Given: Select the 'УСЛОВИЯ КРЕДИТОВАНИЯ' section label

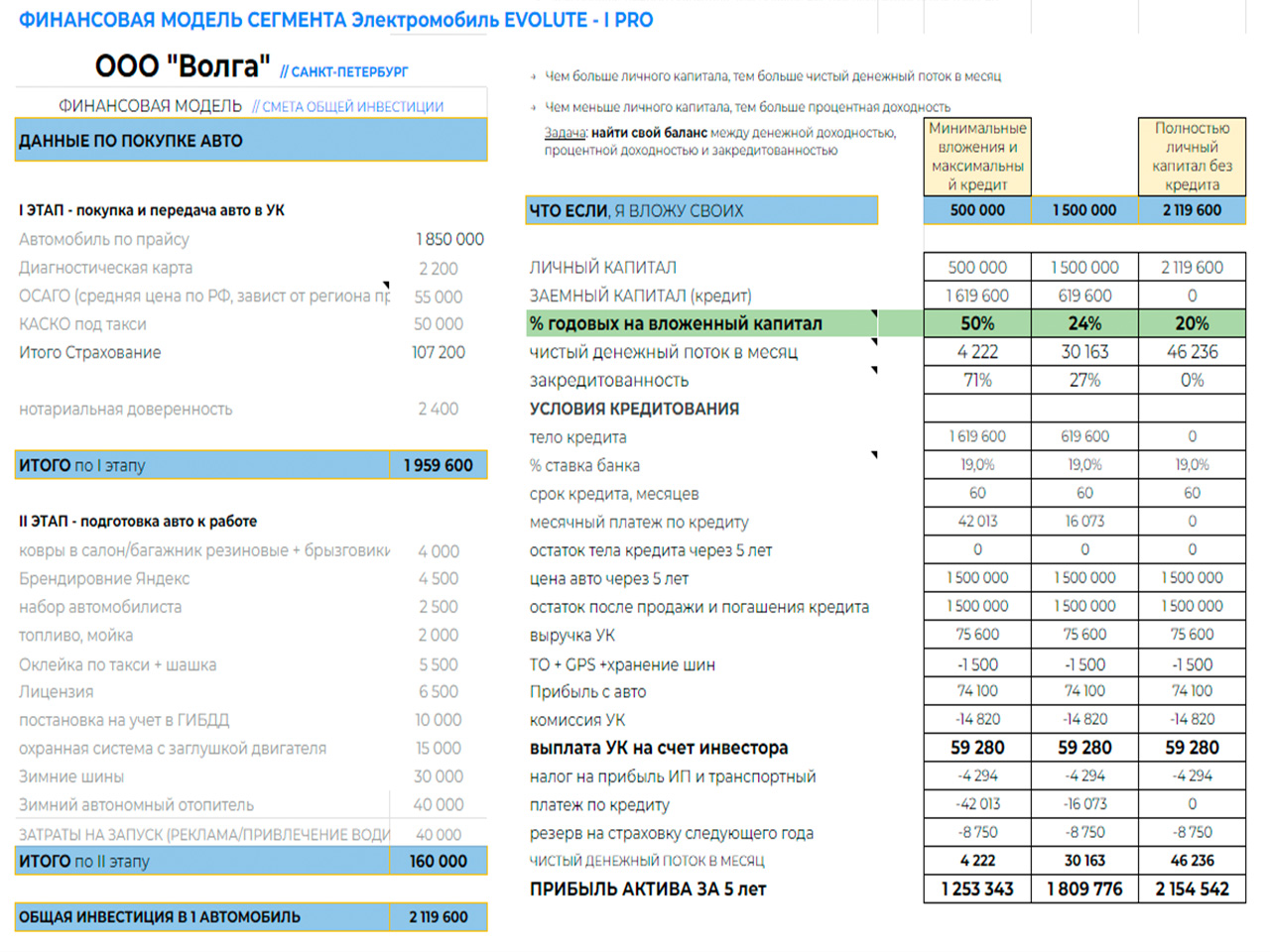Looking at the screenshot, I should pos(634,409).
